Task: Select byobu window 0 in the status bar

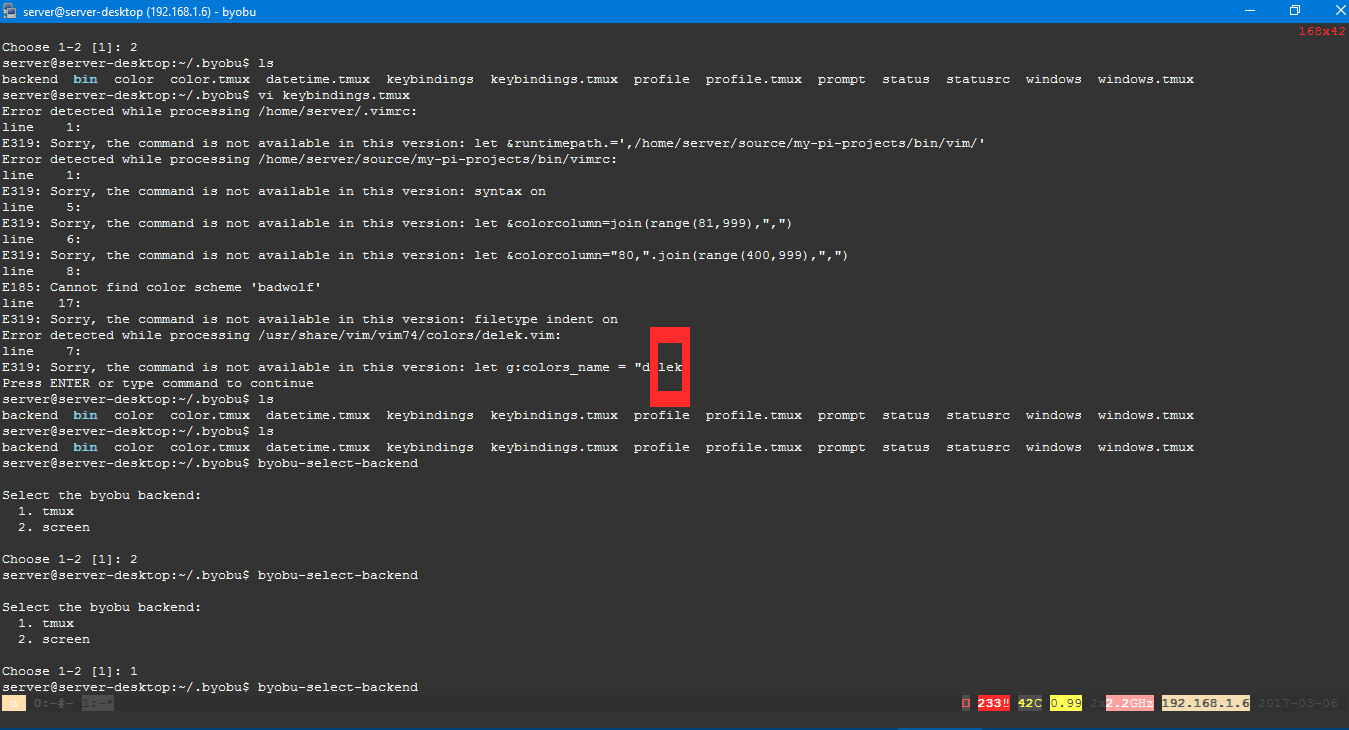Action: pyautogui.click(x=54, y=703)
